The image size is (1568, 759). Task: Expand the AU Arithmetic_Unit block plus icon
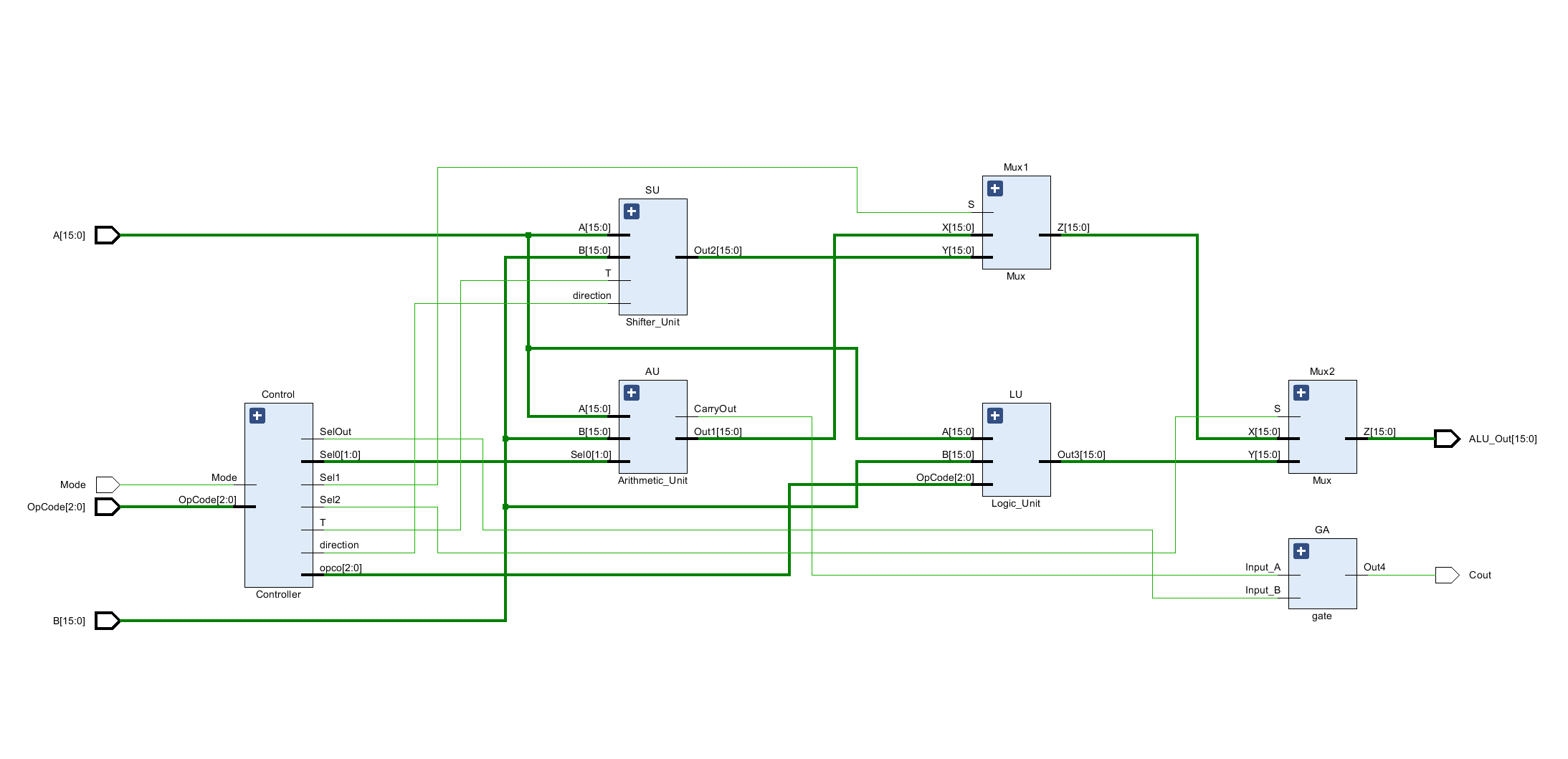pyautogui.click(x=632, y=393)
